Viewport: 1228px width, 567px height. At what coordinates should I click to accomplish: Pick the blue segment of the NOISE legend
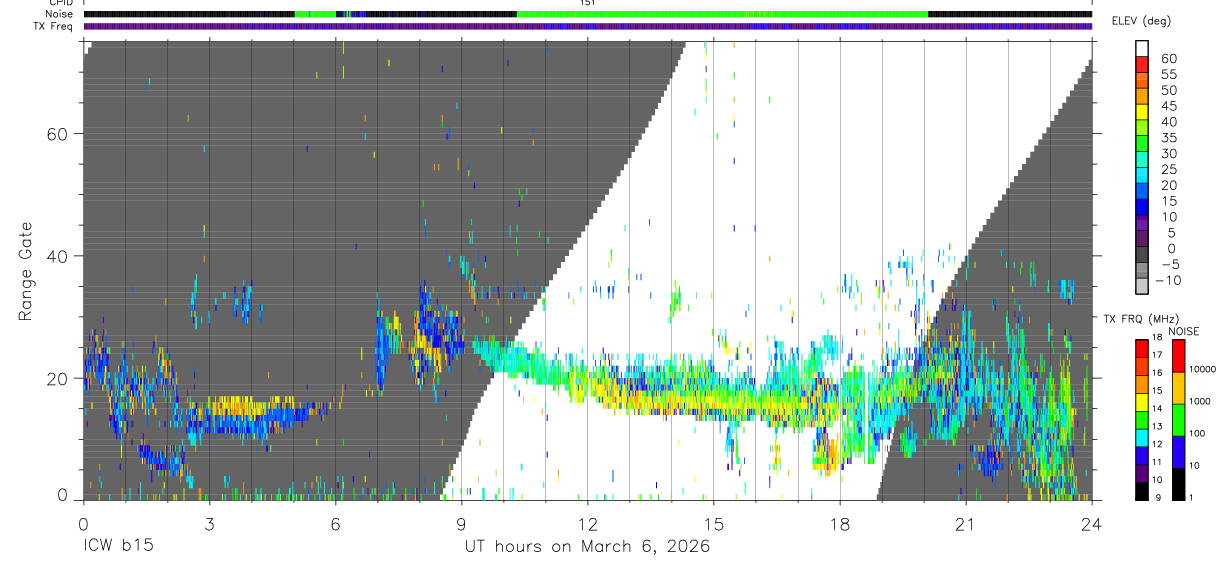(x=1177, y=451)
